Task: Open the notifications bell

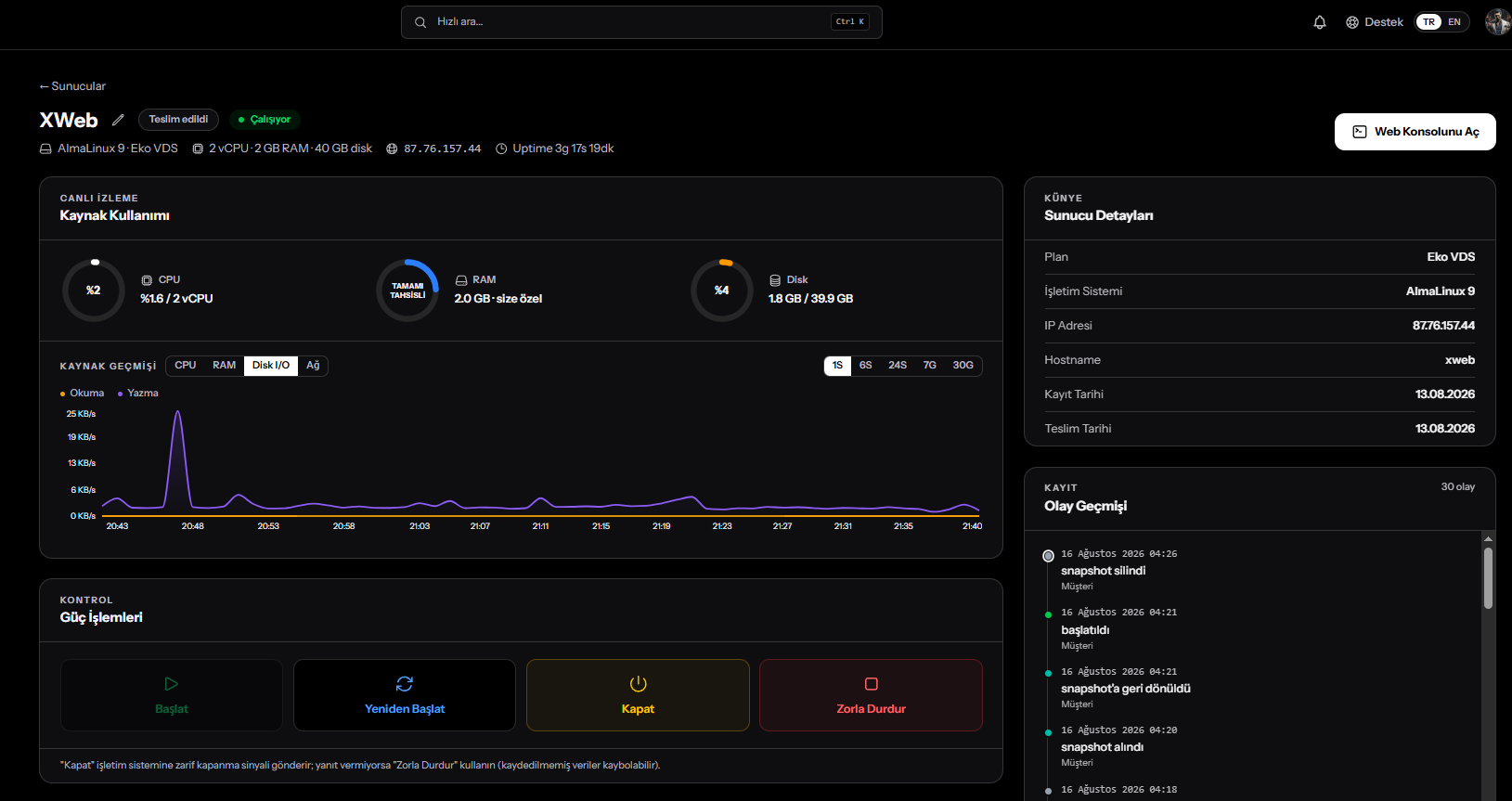Action: click(x=1320, y=22)
